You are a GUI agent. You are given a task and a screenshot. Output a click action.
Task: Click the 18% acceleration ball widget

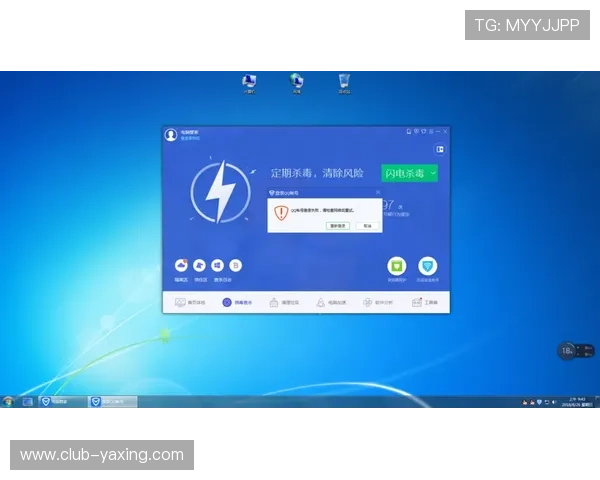pyautogui.click(x=567, y=351)
